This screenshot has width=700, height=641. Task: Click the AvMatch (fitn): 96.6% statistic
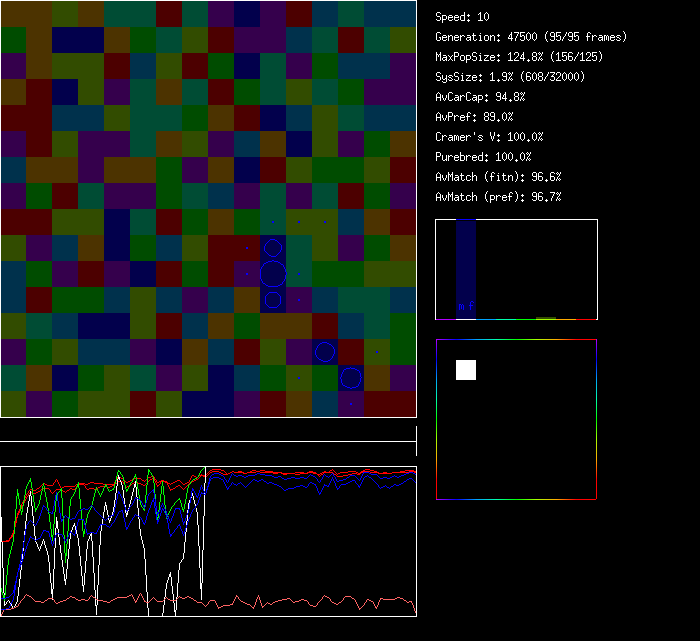(499, 177)
